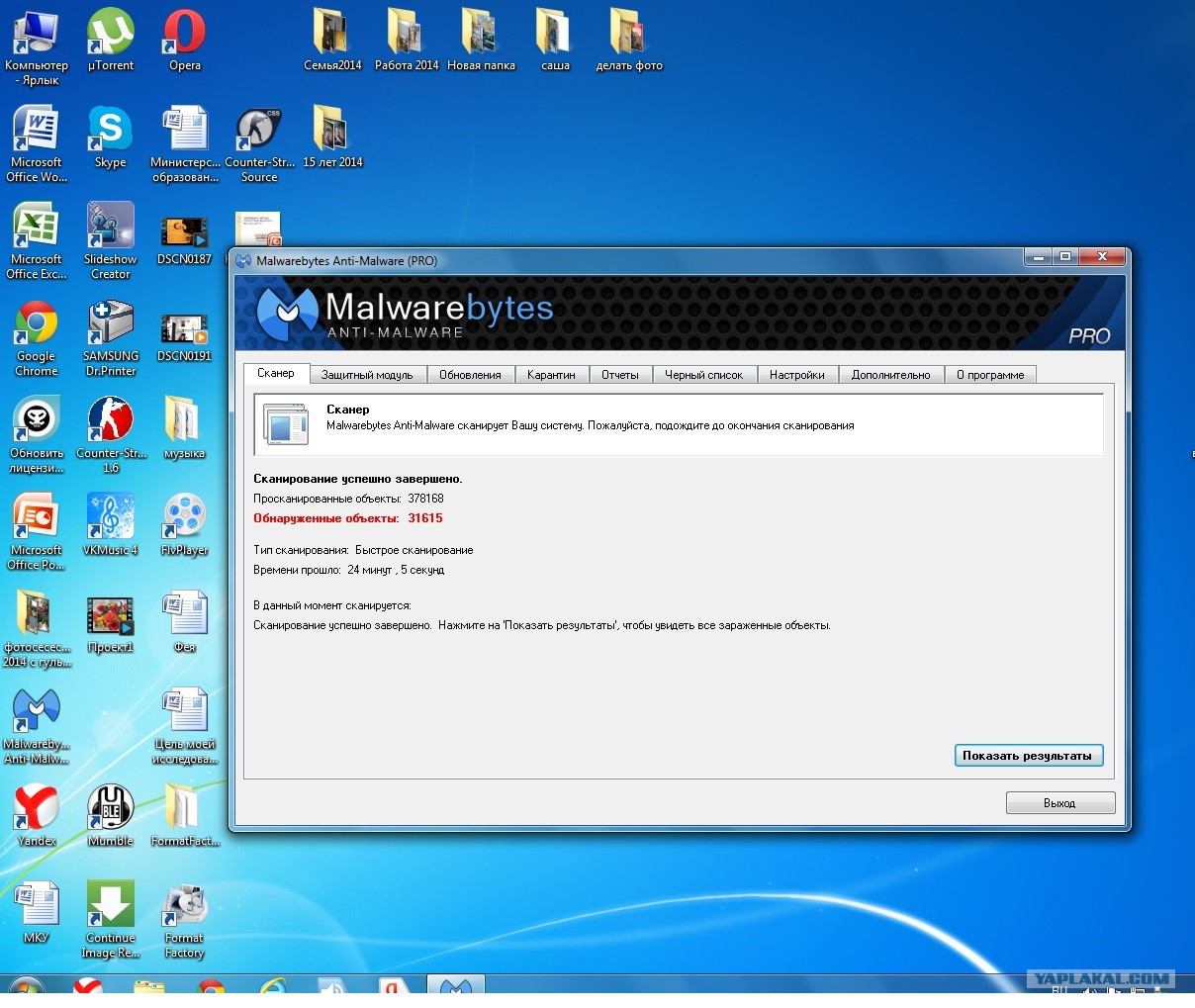Open Internet Explorer from the taskbar
The image size is (1195, 1008).
[272, 986]
